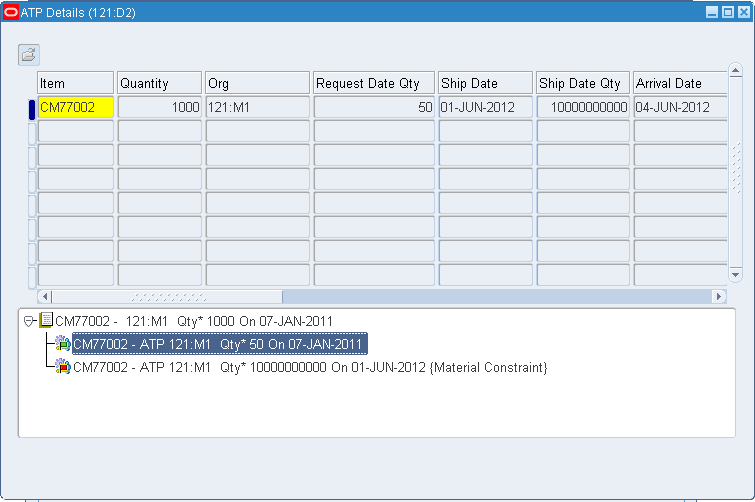Close the ATP Details window
Screen dimensions: 755x502
(x=744, y=12)
